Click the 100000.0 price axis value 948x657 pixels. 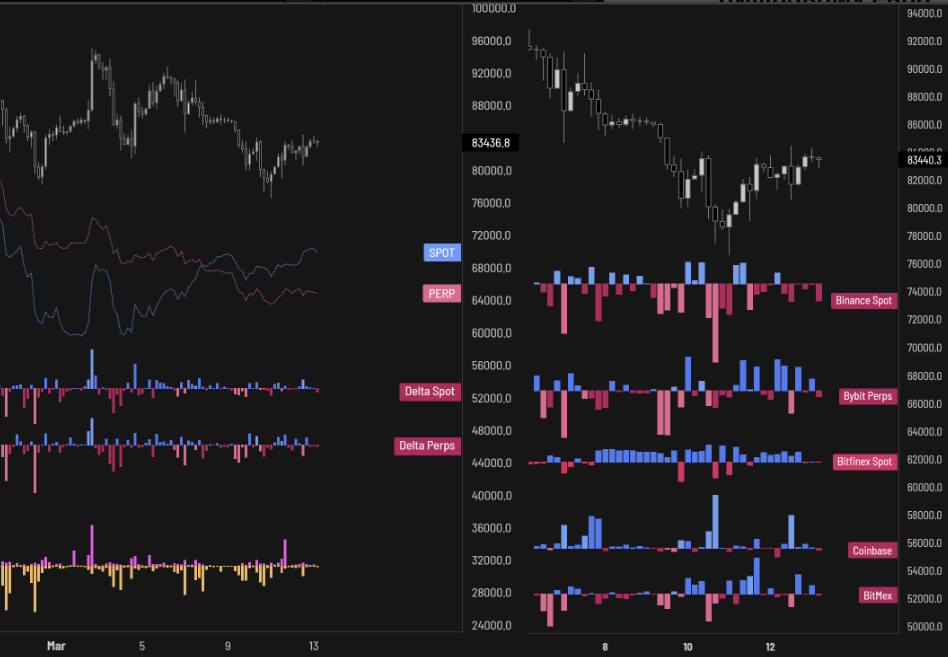coord(494,8)
